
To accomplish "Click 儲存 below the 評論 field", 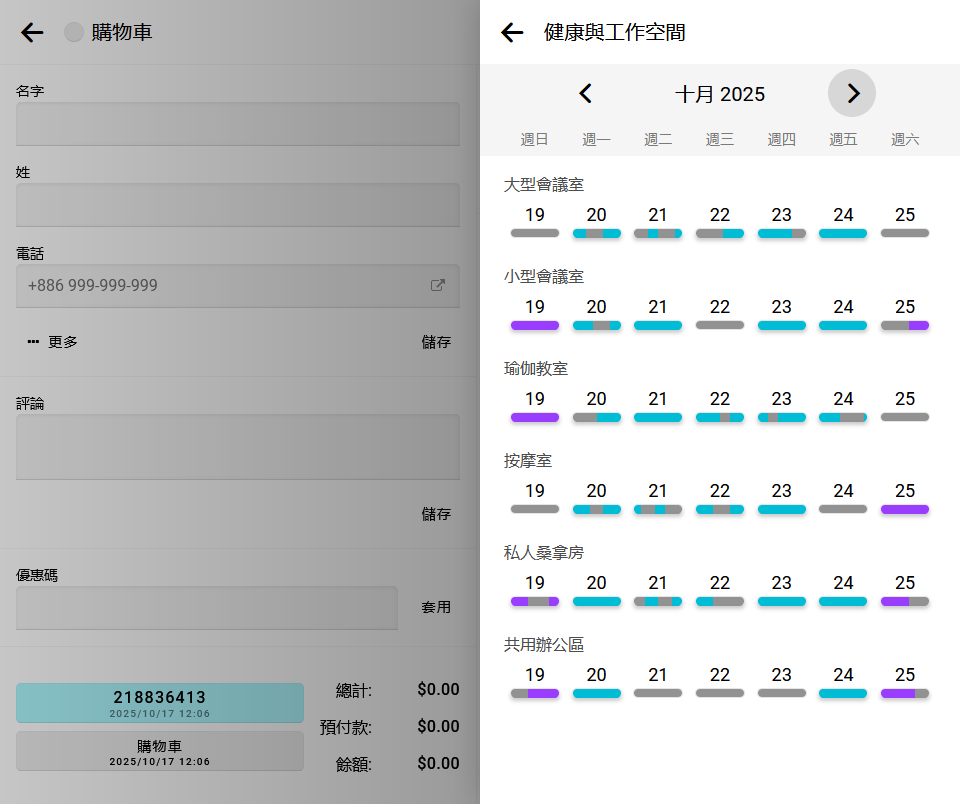I will coord(436,514).
